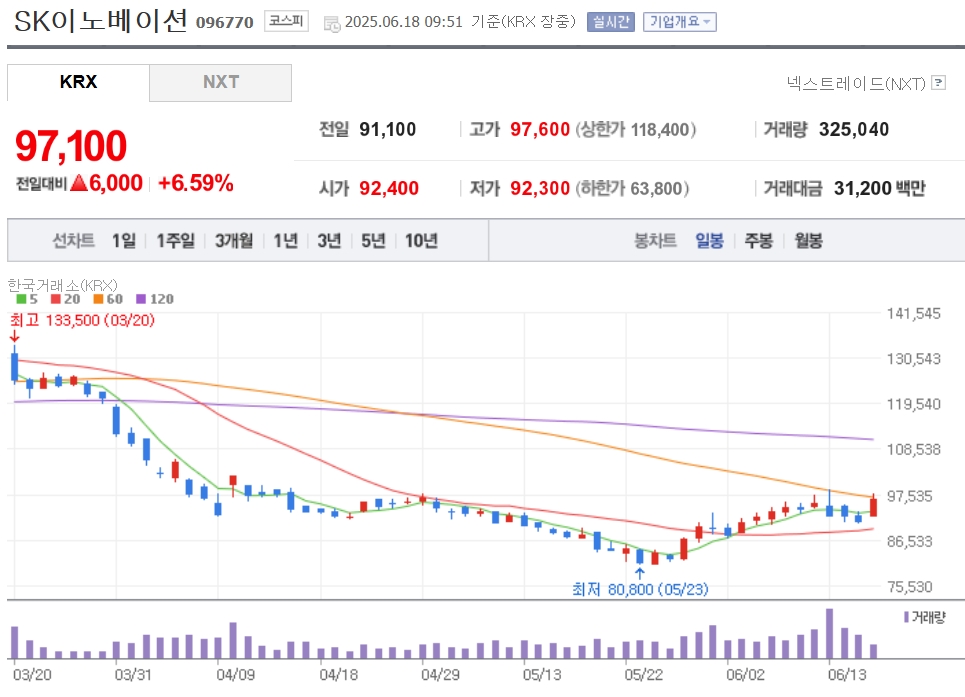Toggle the 실시간 real-time button
The width and height of the screenshot is (965, 697).
point(611,22)
